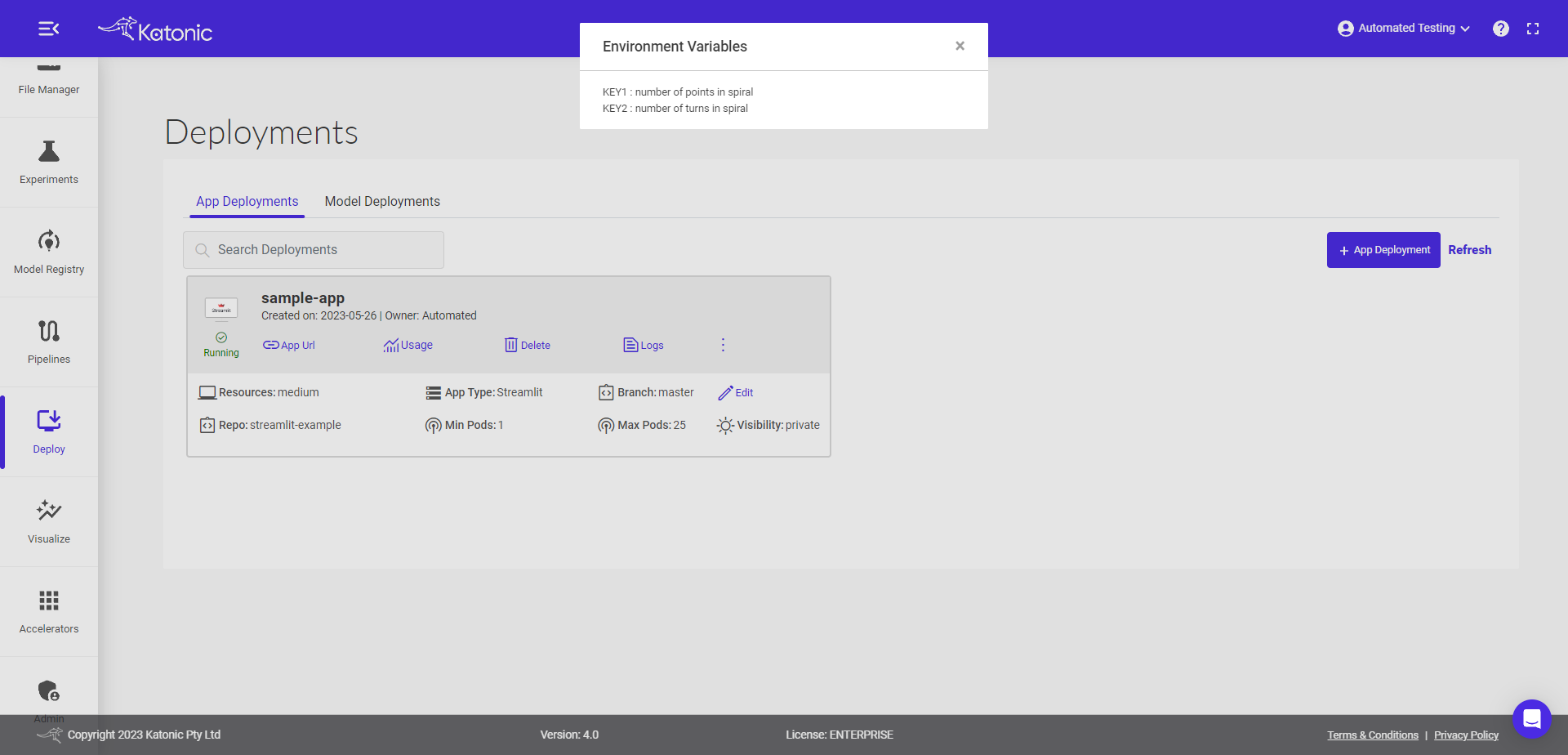The height and width of the screenshot is (755, 1568).
Task: Open Privacy Policy link
Action: point(1466,735)
